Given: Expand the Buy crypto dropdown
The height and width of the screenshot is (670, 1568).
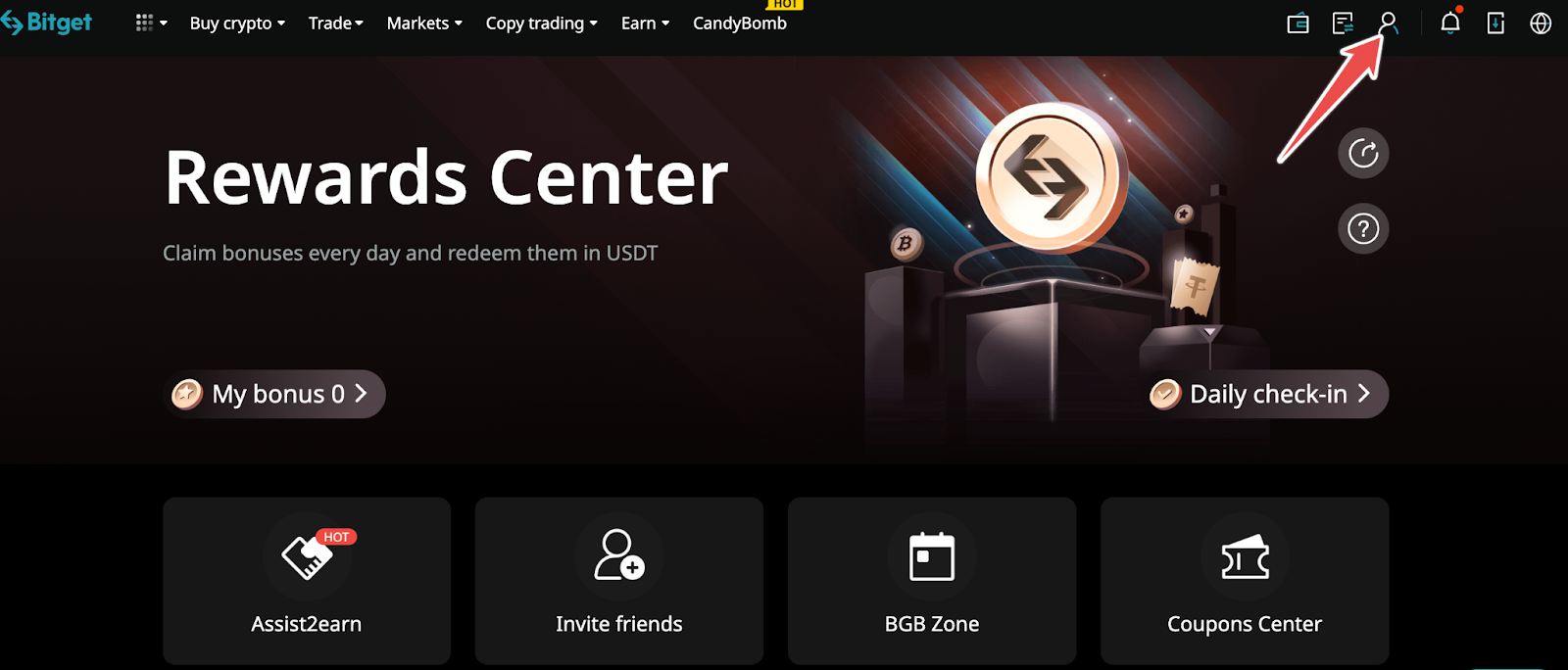Looking at the screenshot, I should (x=237, y=23).
